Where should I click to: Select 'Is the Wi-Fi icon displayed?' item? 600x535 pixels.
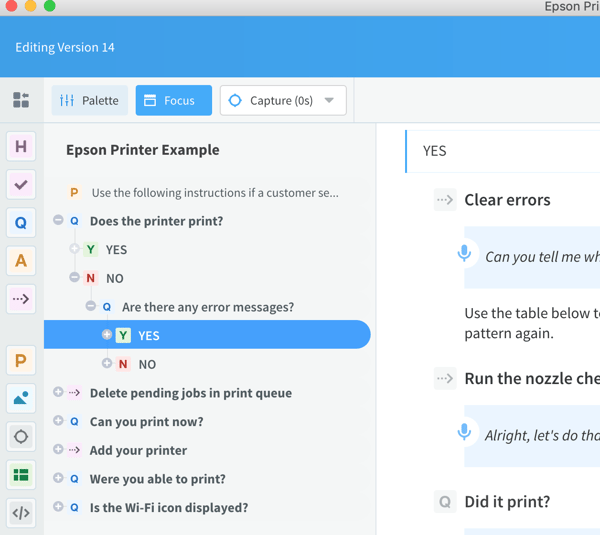pos(168,508)
